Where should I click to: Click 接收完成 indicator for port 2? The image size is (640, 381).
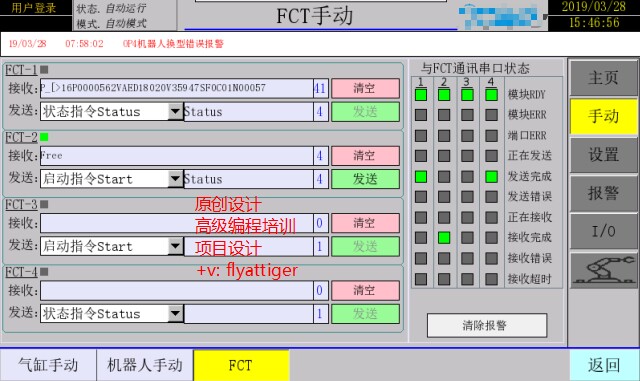point(444,238)
